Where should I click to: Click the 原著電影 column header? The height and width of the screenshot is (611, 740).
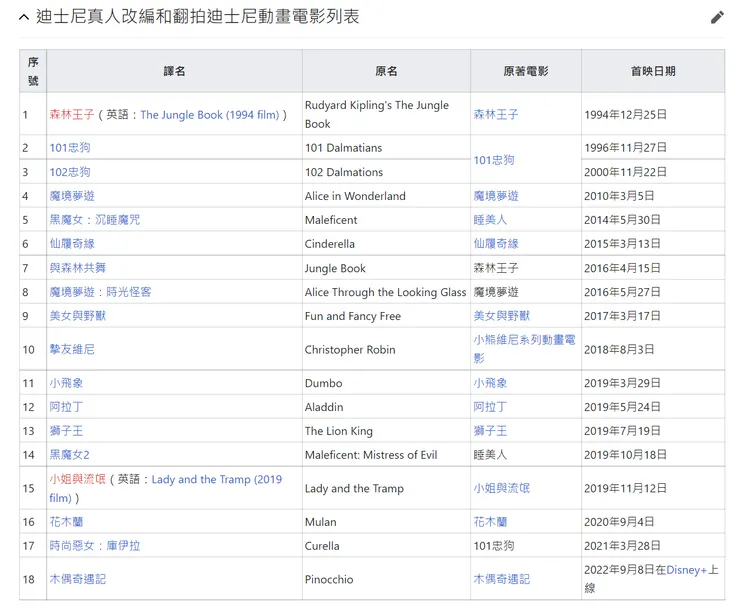526,71
